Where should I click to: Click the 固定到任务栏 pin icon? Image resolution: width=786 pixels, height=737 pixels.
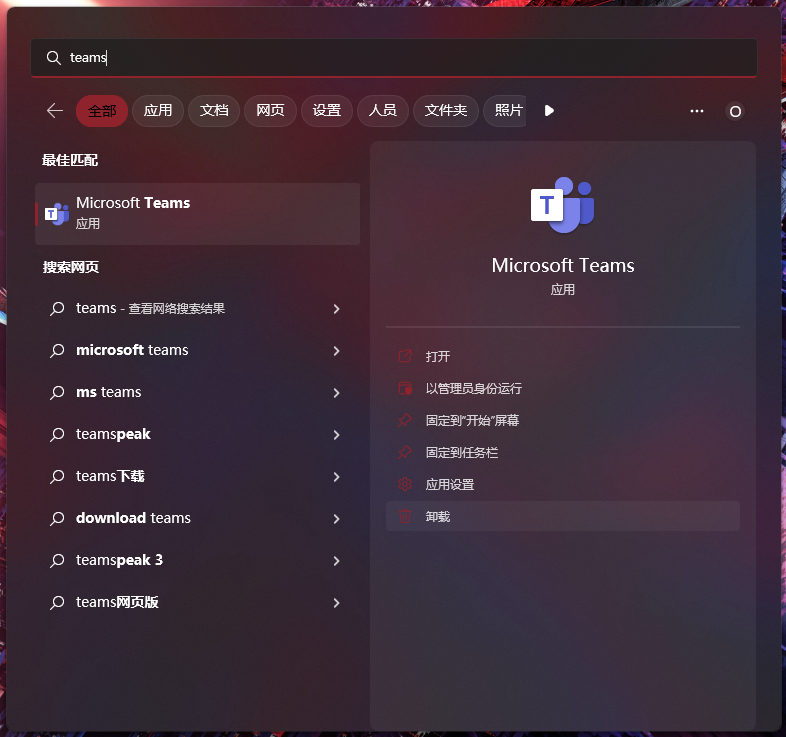pos(405,452)
